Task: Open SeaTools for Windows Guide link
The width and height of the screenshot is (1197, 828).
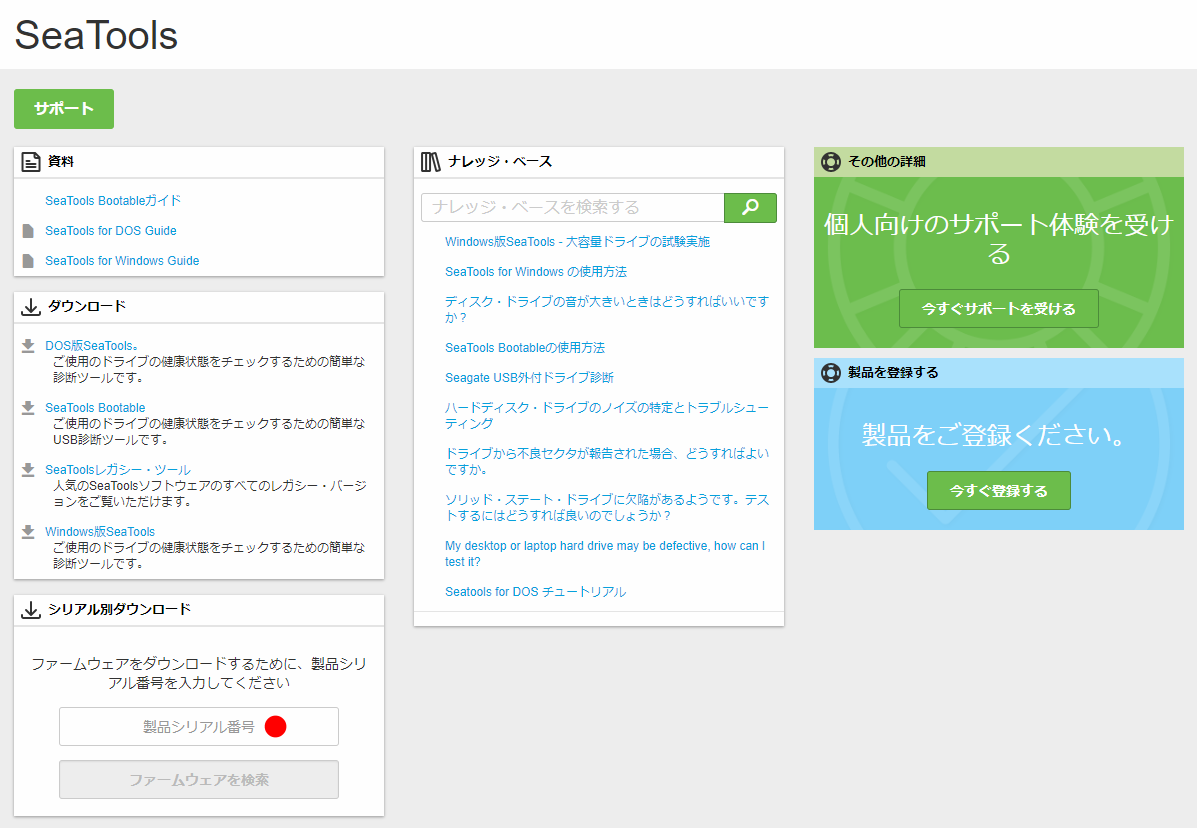Action: click(x=122, y=260)
